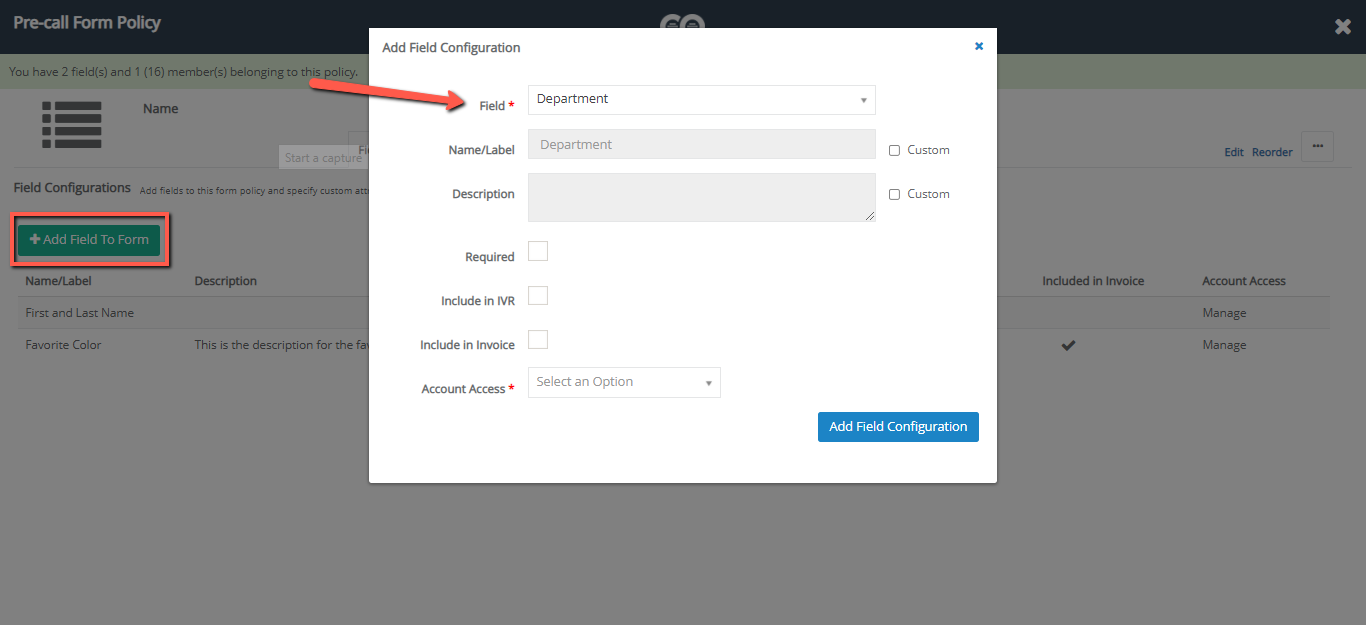Click the checkmark in Included in Invoice column
The image size is (1366, 625).
click(1068, 345)
